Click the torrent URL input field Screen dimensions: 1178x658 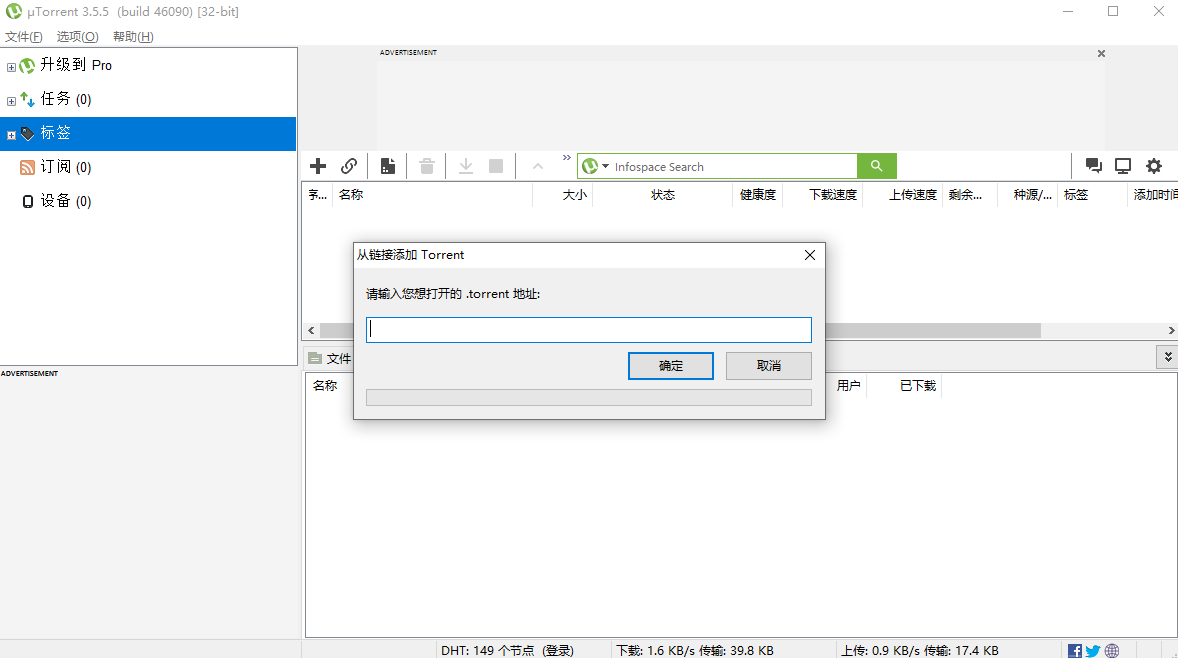(x=588, y=329)
